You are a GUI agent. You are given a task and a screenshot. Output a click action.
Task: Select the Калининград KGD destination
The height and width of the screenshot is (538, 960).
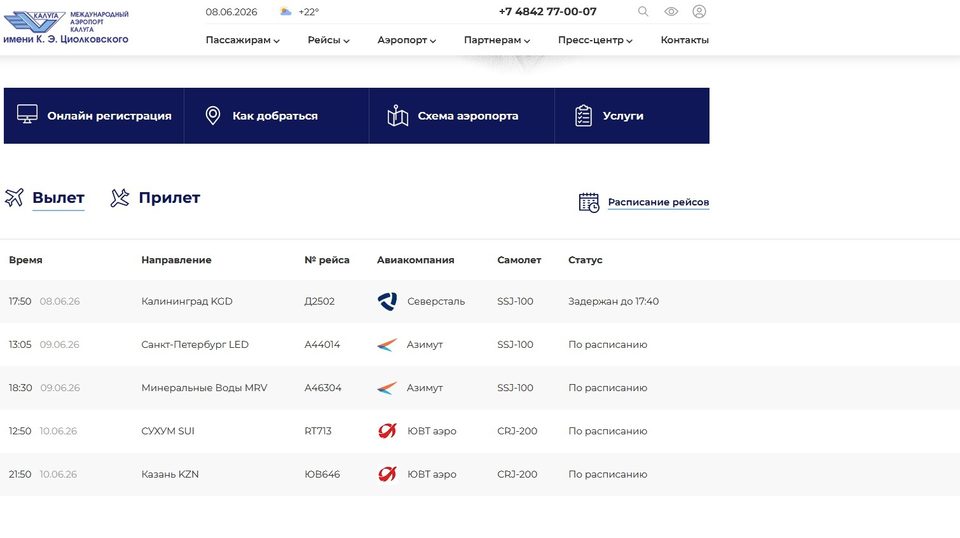tap(187, 301)
